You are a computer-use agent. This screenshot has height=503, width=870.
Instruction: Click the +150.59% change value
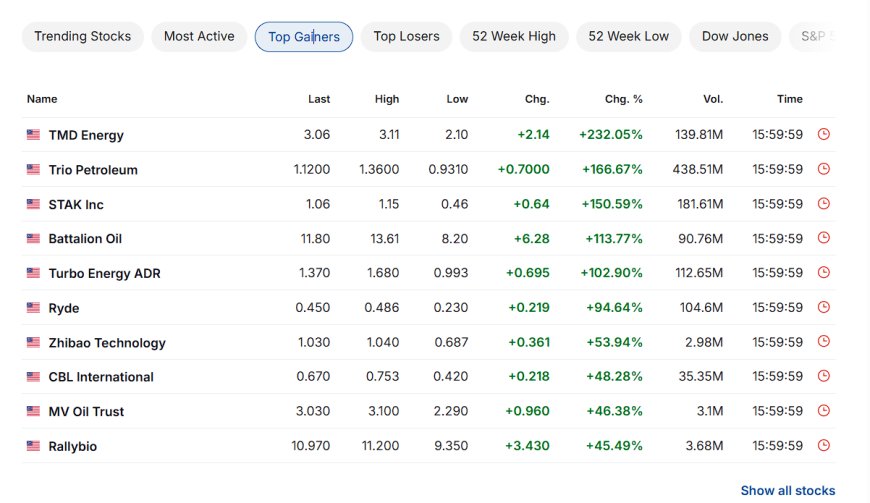click(612, 204)
